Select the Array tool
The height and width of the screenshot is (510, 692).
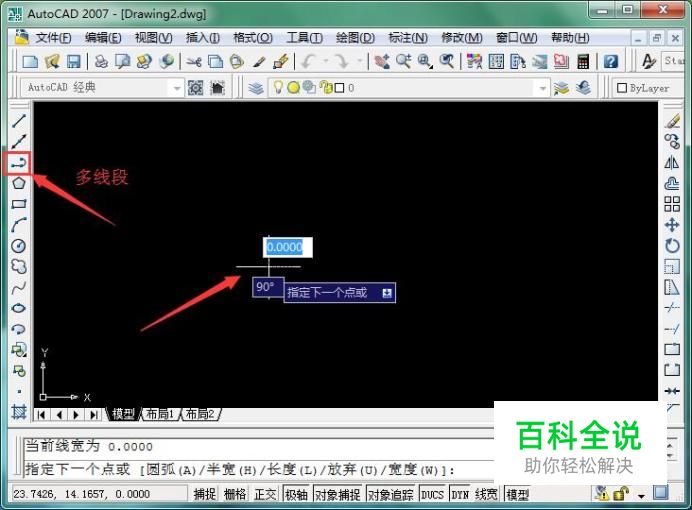(672, 204)
